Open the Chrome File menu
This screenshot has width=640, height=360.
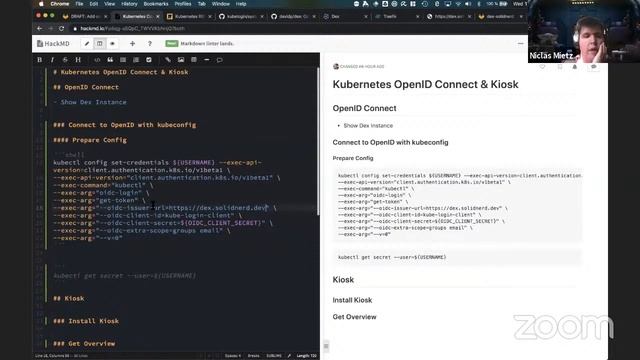pyautogui.click(x=79, y=4)
